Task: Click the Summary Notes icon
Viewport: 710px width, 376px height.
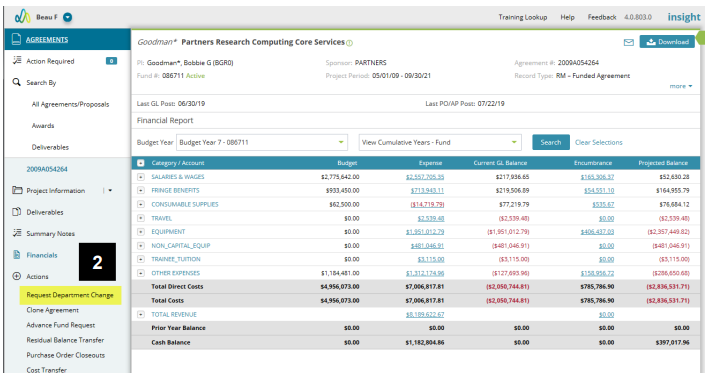Action: click(x=17, y=233)
